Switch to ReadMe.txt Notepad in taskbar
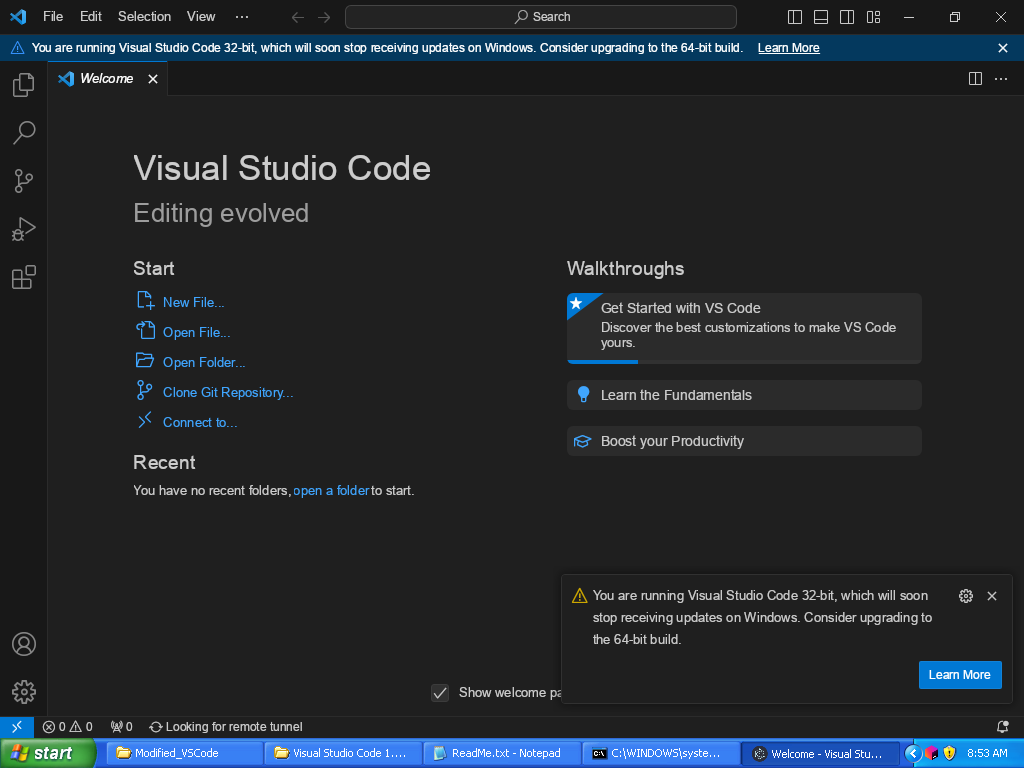The image size is (1024, 768). click(502, 753)
